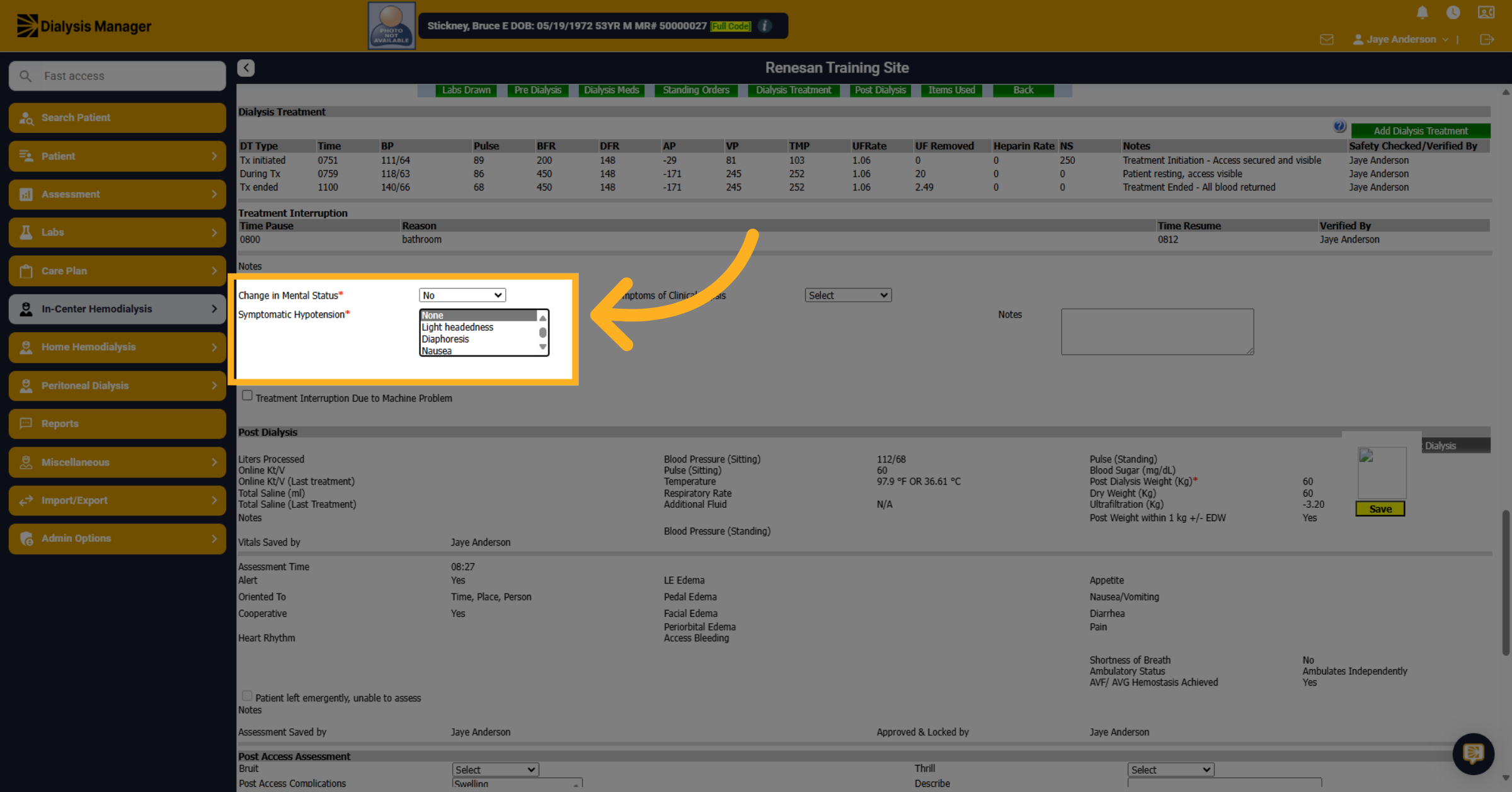
Task: Click the Add Dialysis Treatment button
Action: [x=1421, y=131]
